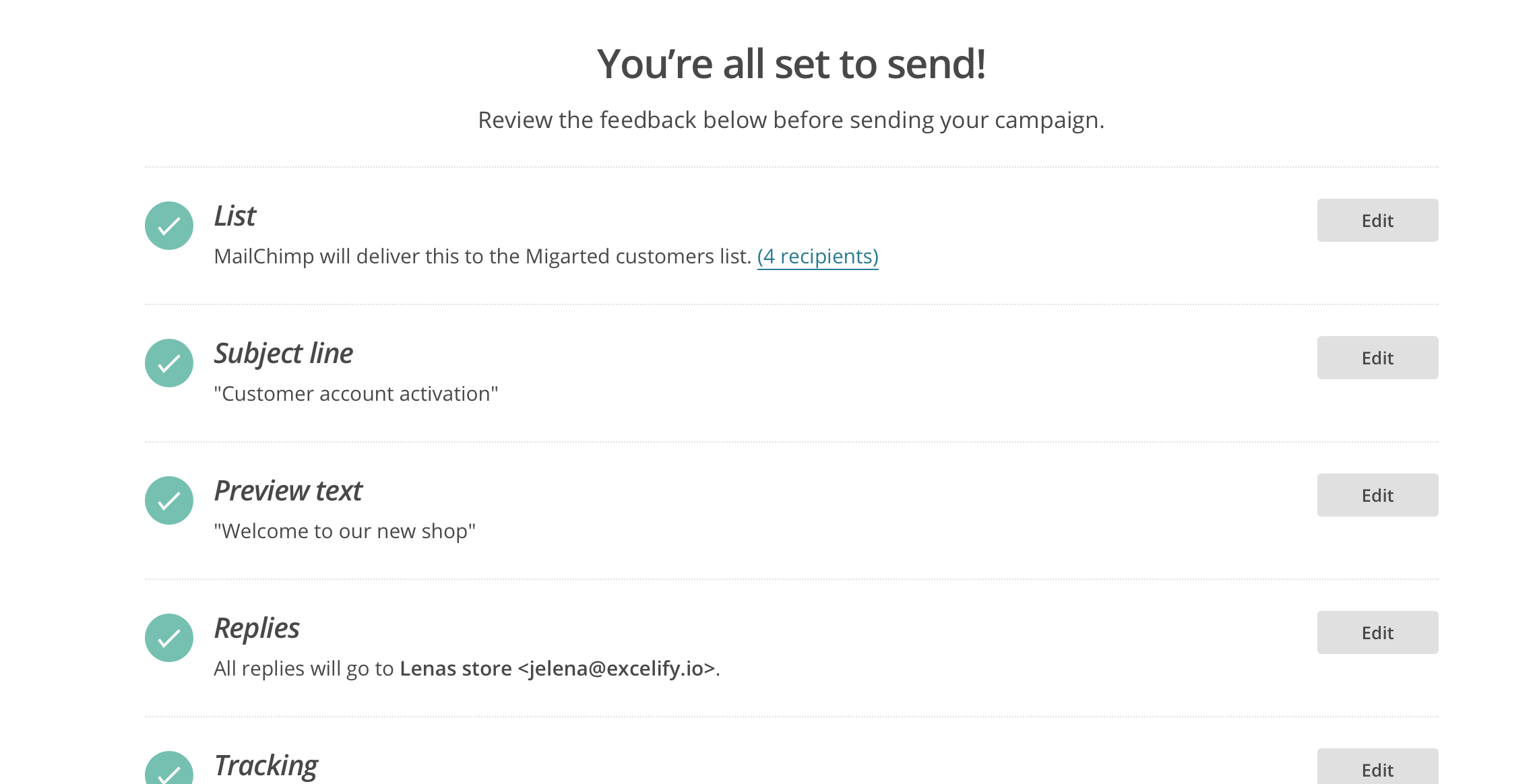Click the Preview text checkmark icon

click(x=169, y=500)
